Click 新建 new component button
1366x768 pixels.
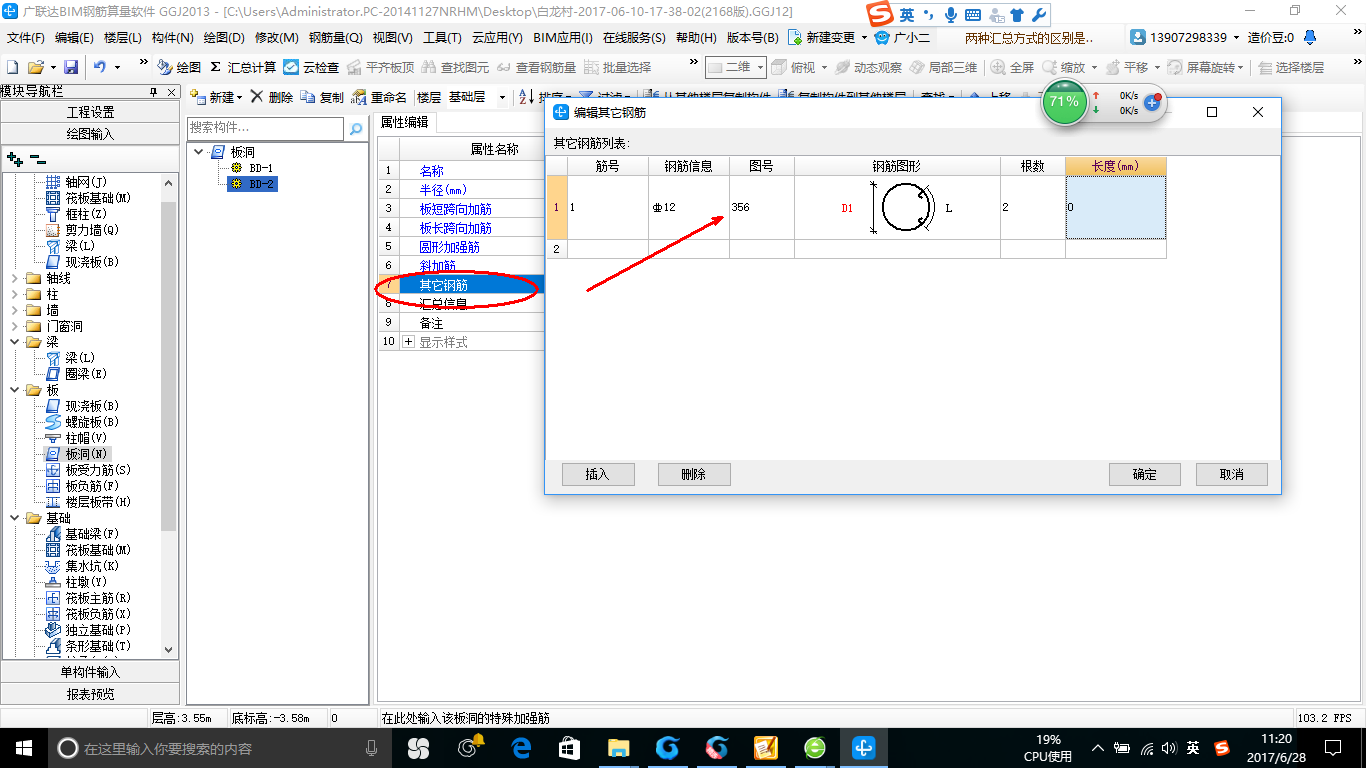pyautogui.click(x=215, y=97)
